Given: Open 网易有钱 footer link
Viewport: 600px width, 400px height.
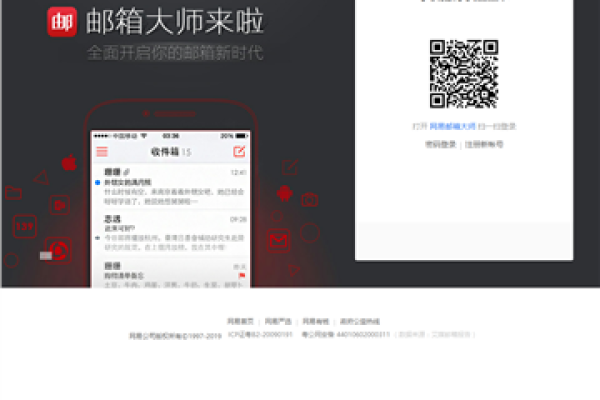Looking at the screenshot, I should [x=316, y=321].
